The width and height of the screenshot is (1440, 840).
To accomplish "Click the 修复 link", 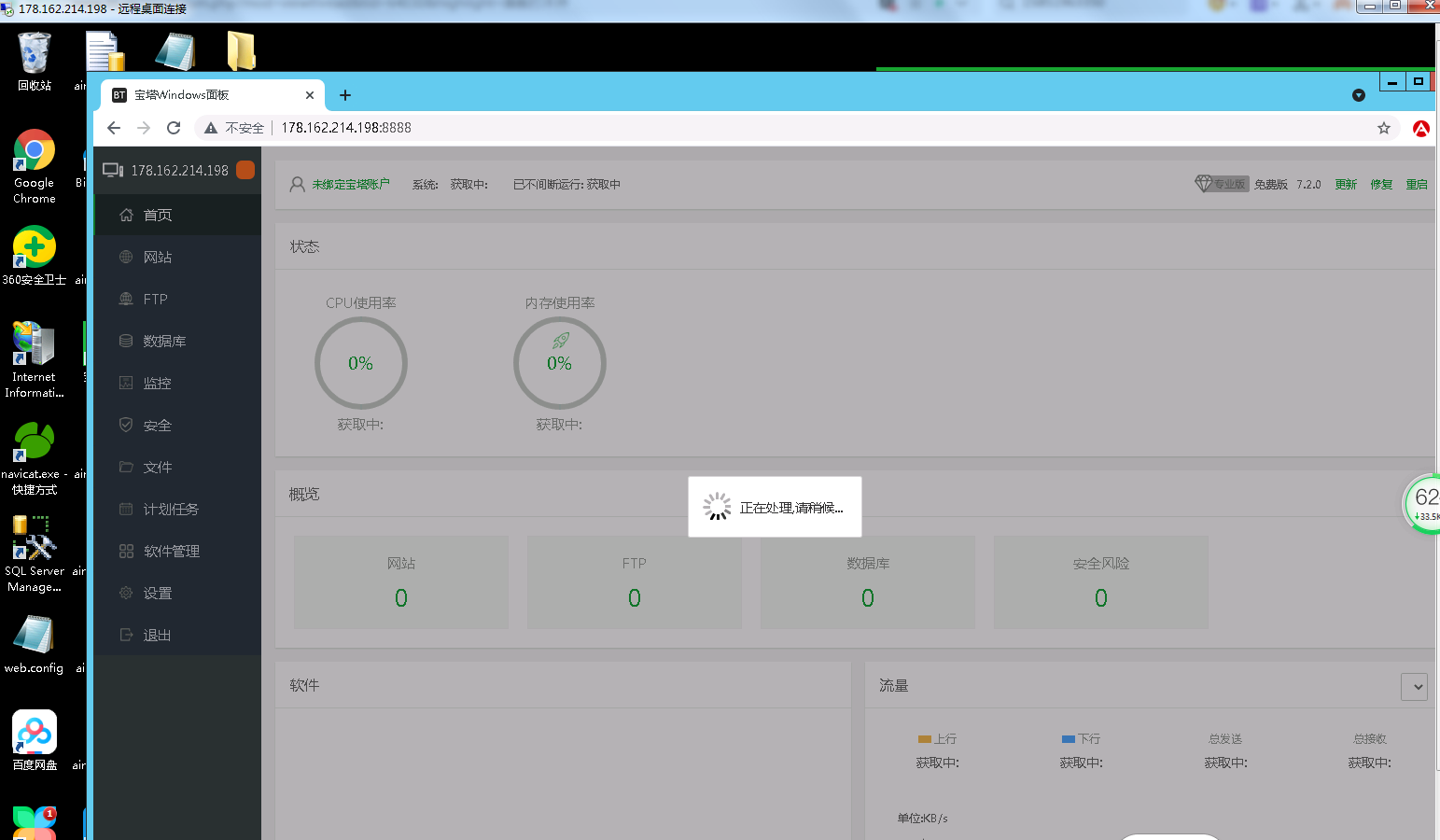I will (x=1381, y=184).
